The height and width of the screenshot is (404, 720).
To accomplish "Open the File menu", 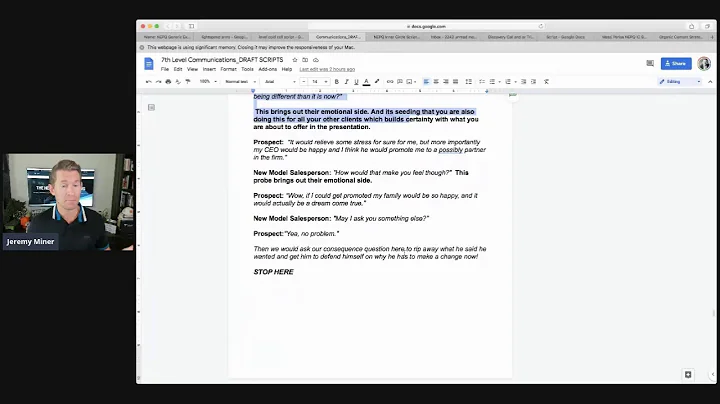I will [165, 69].
